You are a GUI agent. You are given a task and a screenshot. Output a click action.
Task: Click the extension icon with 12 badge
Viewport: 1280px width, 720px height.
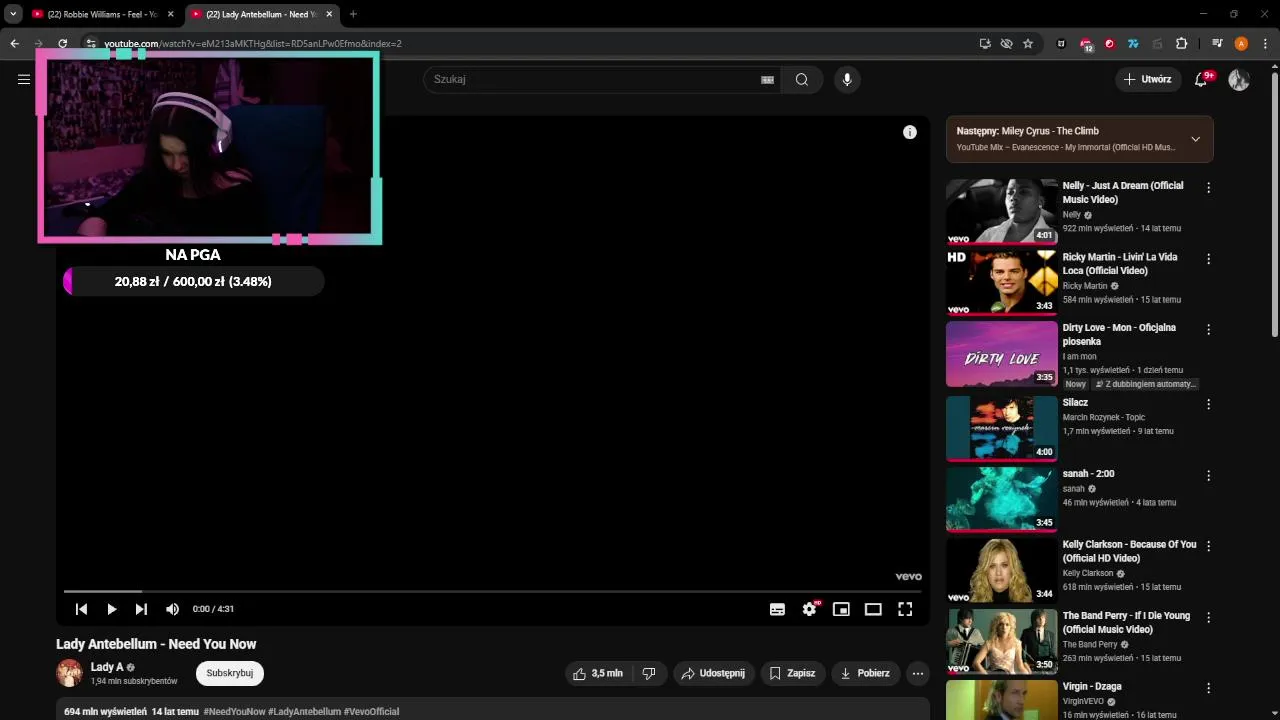coord(1085,43)
